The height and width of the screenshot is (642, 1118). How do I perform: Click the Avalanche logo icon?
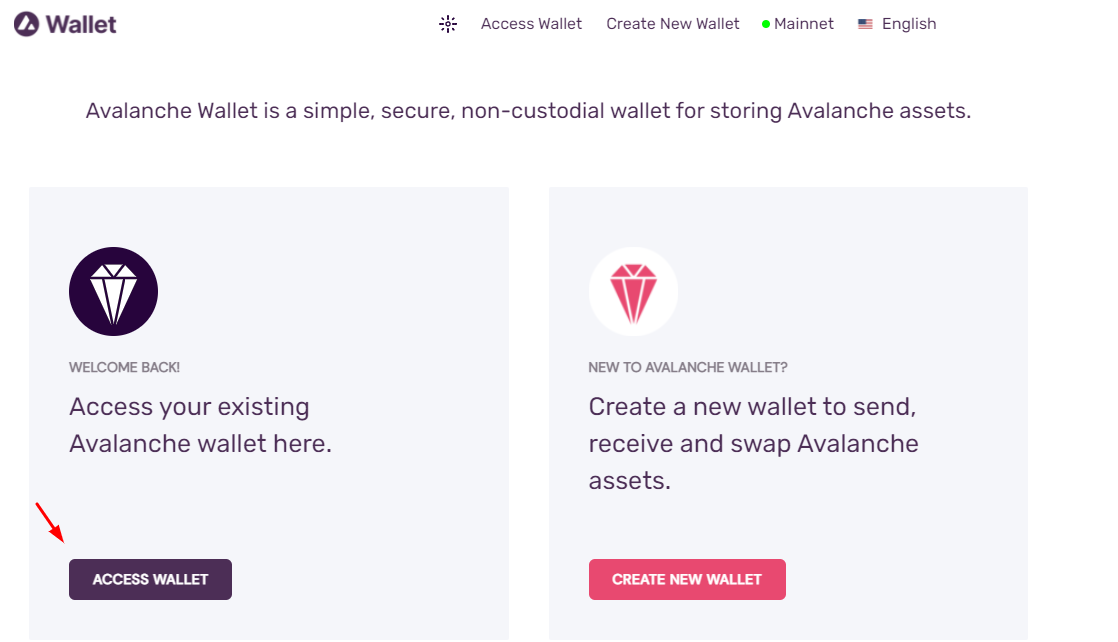point(27,24)
